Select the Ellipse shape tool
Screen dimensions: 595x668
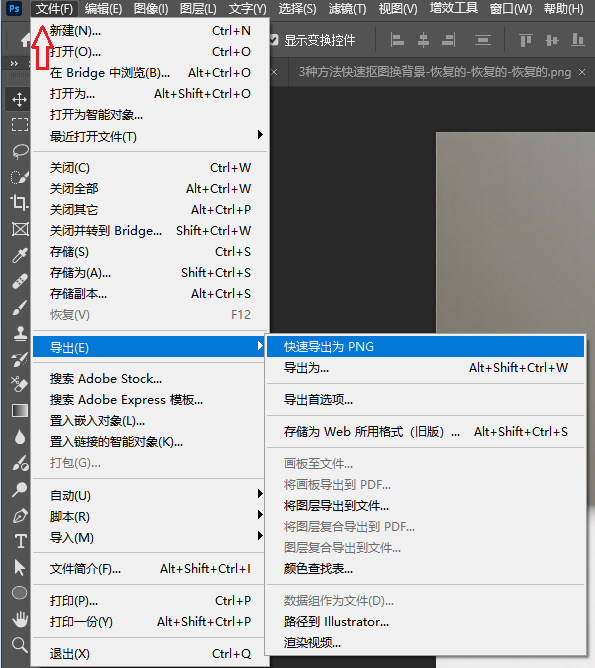(20, 593)
